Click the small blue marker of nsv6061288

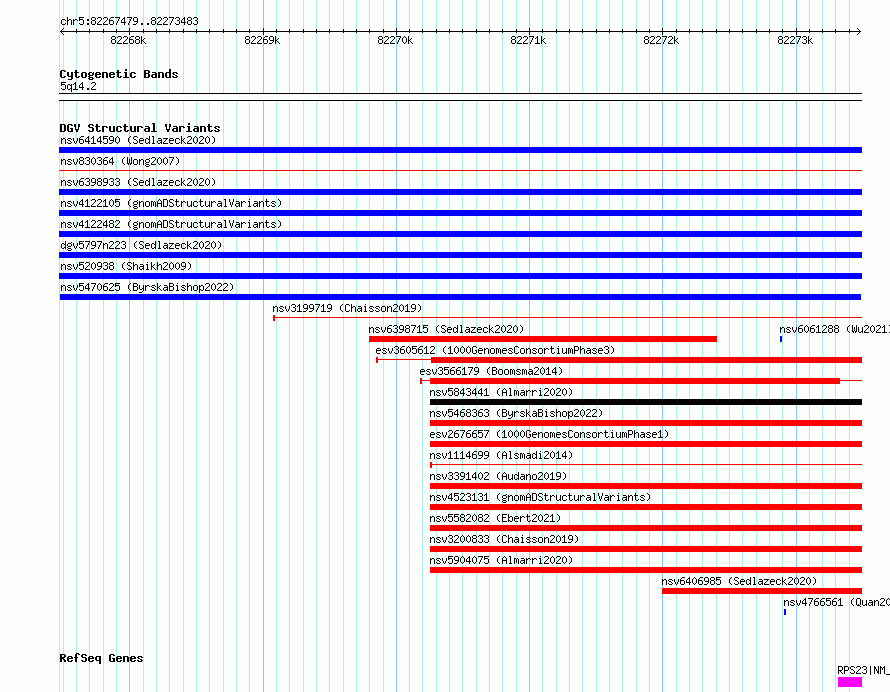point(781,339)
